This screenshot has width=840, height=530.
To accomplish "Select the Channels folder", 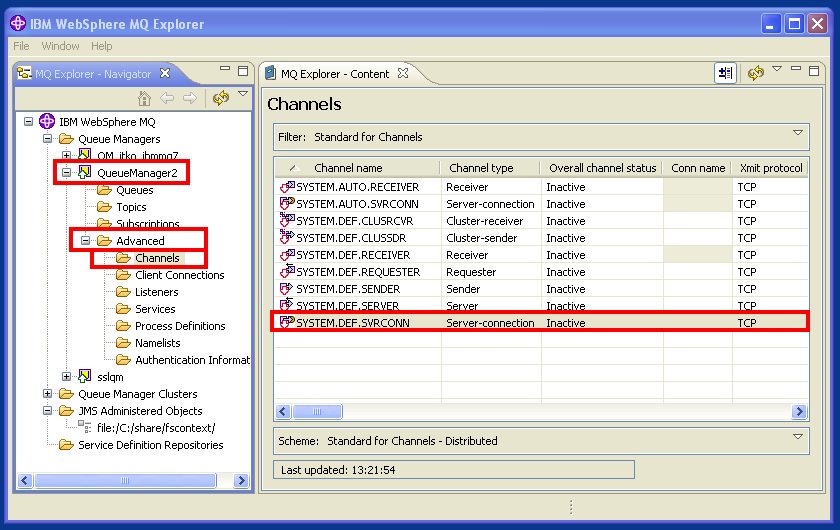I will [x=158, y=258].
